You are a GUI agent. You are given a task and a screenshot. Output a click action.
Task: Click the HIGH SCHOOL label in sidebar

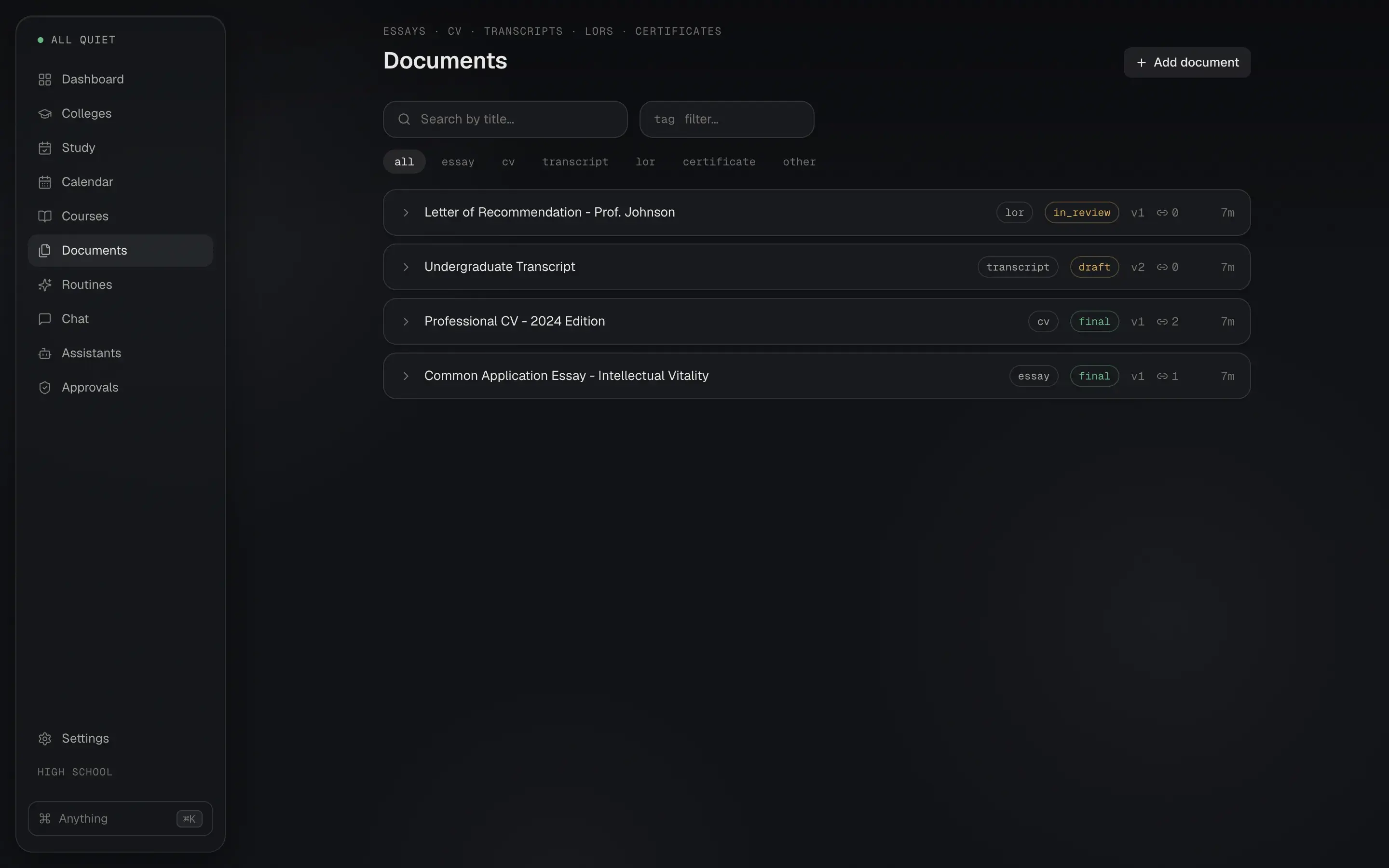click(75, 772)
